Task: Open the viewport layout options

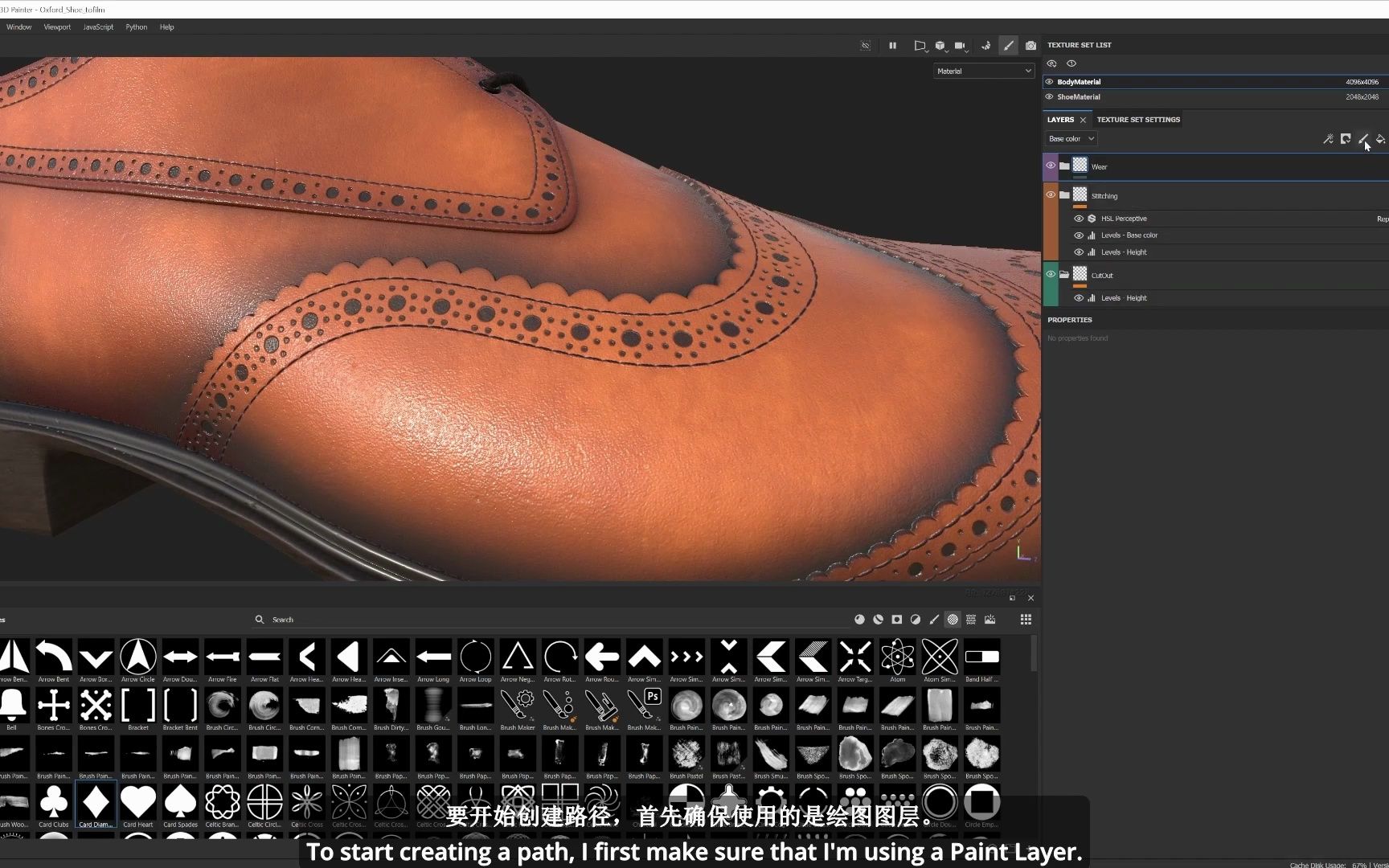Action: pos(920,46)
